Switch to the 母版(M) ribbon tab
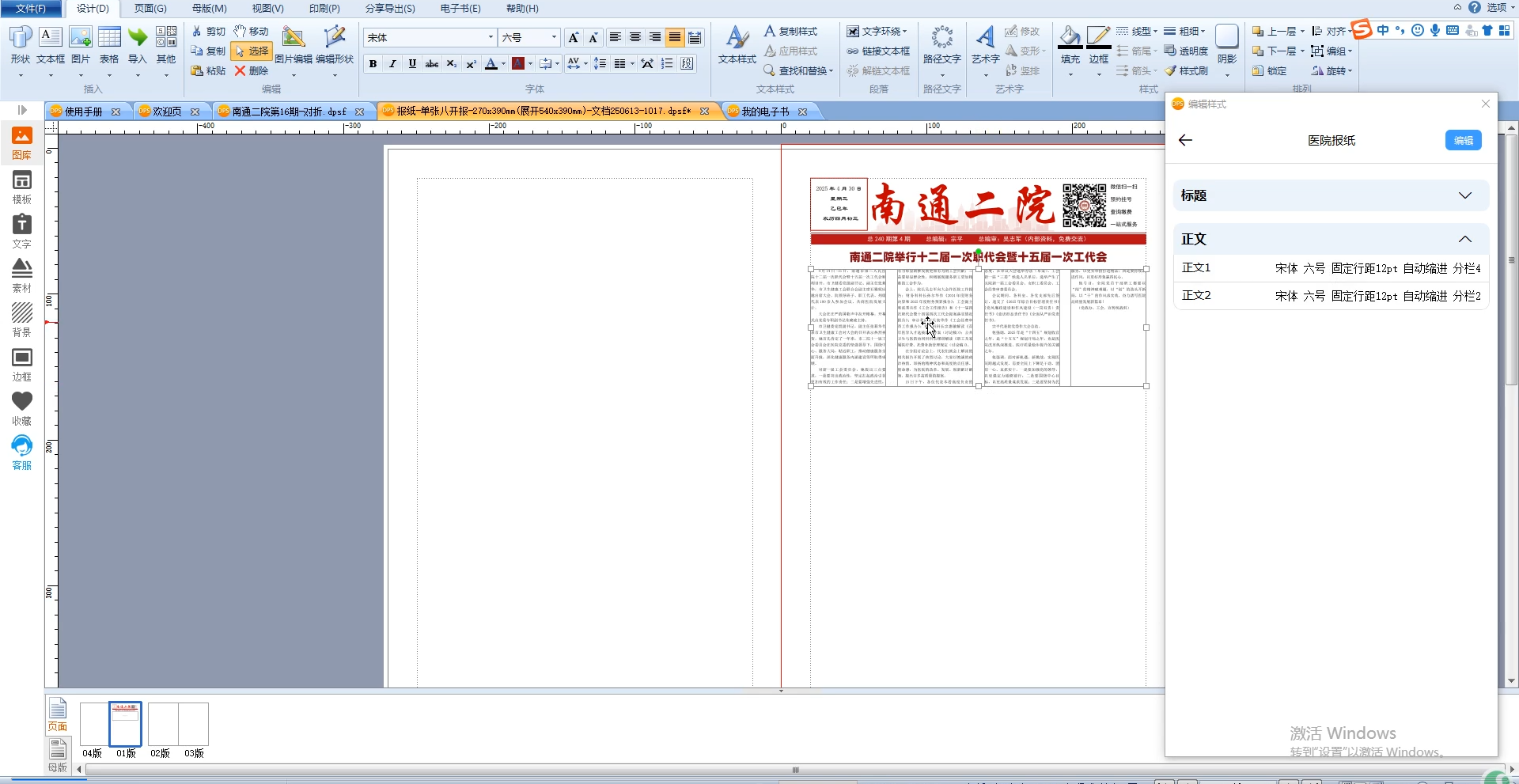 tap(209, 9)
